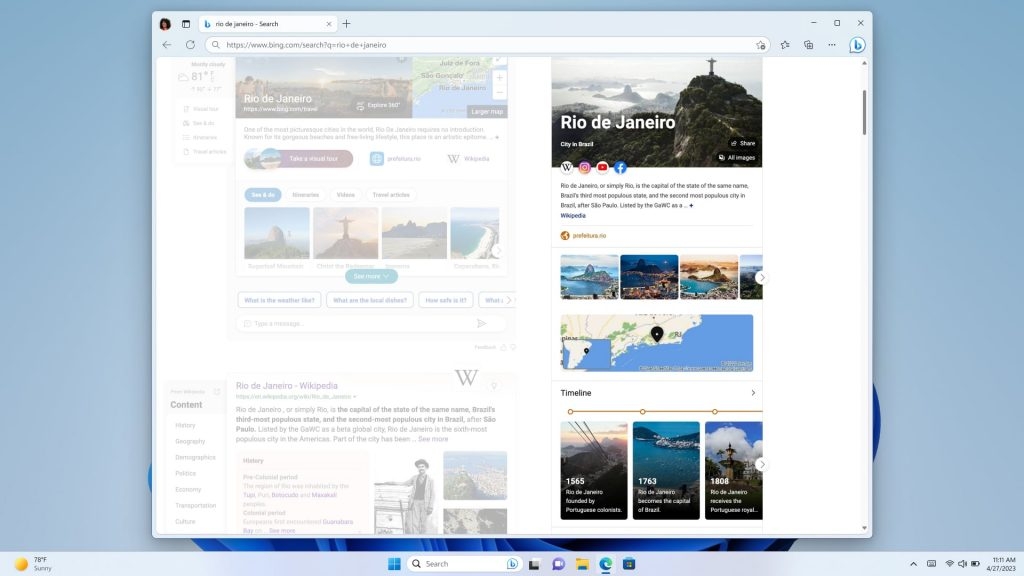Open Rio de Janeiro's Instagram profile icon

pyautogui.click(x=585, y=168)
